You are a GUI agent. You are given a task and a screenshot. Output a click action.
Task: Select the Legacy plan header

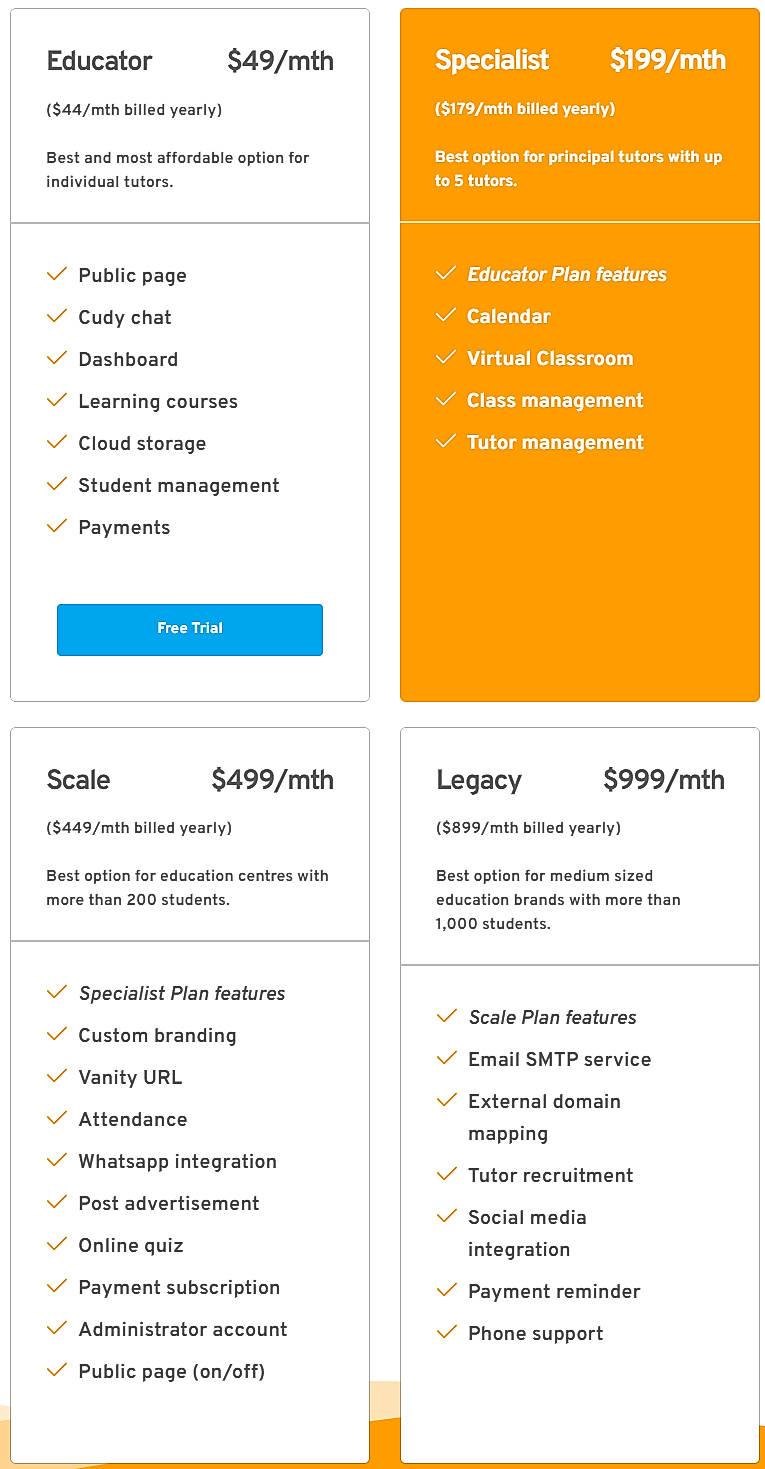[479, 779]
